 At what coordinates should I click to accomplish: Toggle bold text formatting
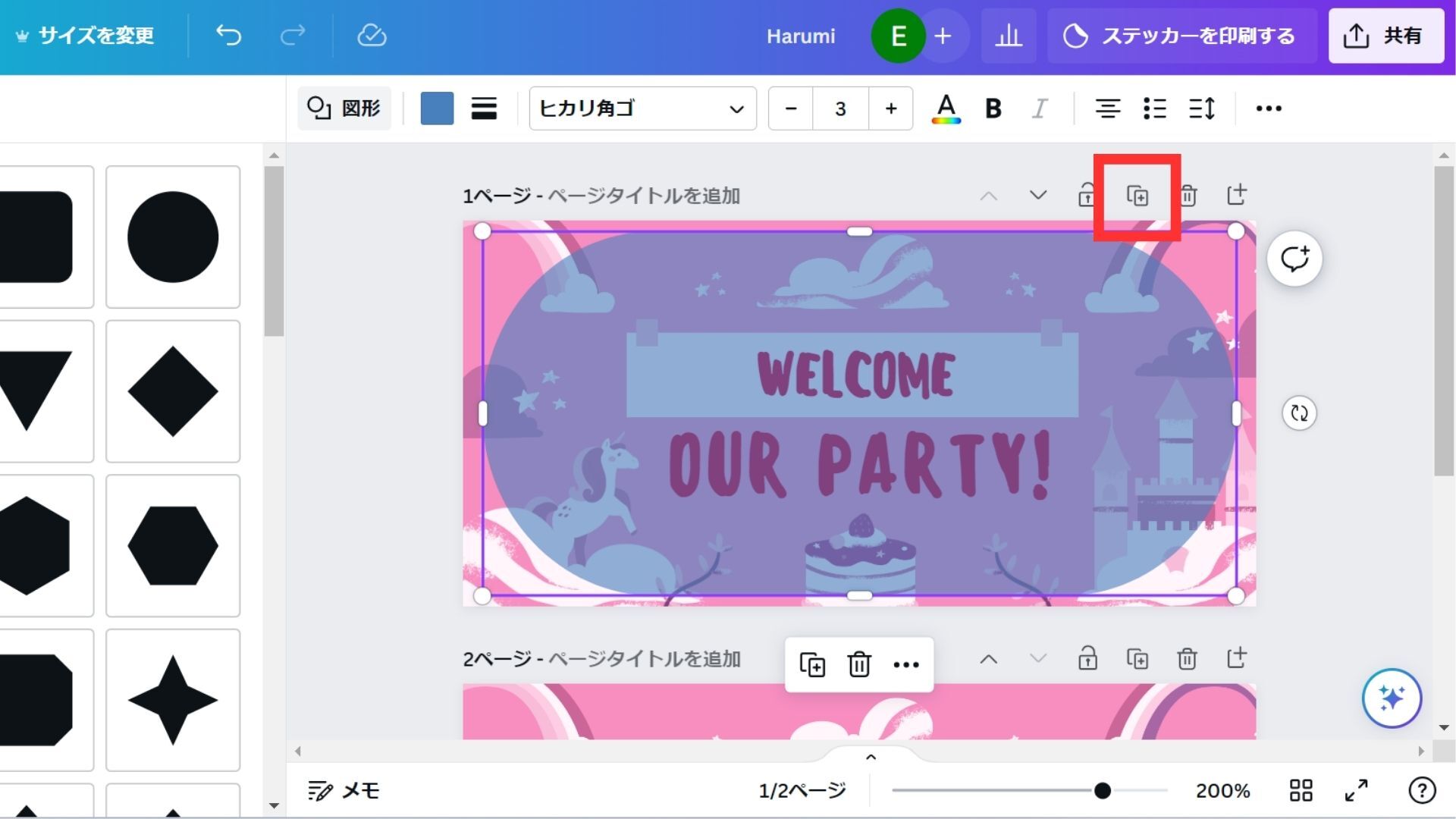[993, 108]
